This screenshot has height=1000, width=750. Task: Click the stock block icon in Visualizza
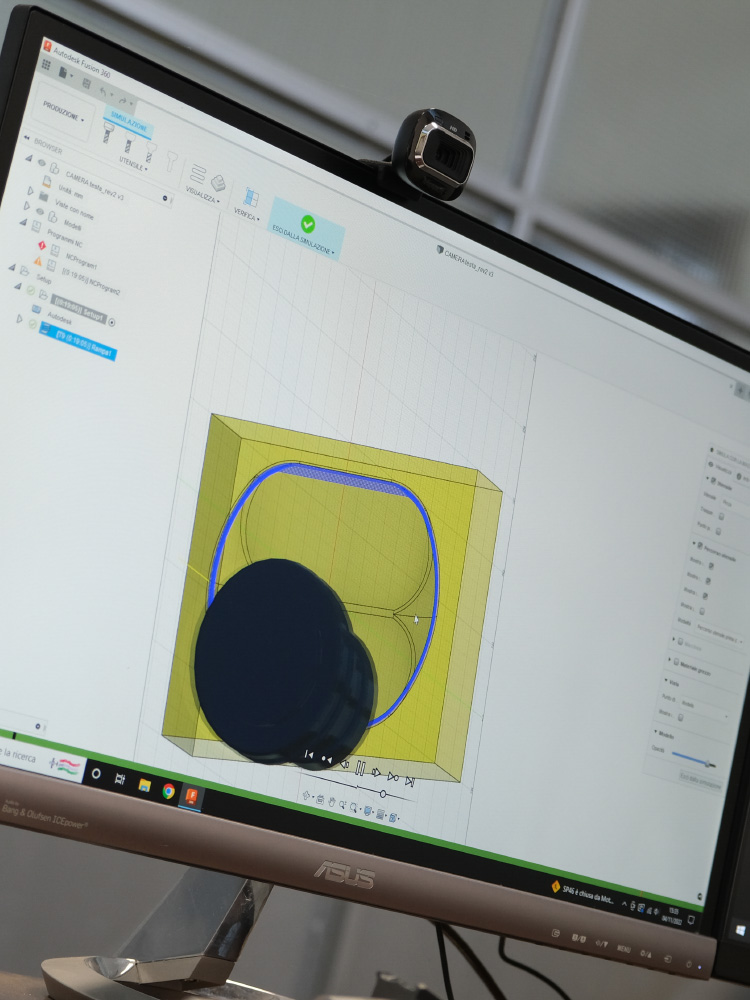click(x=218, y=183)
